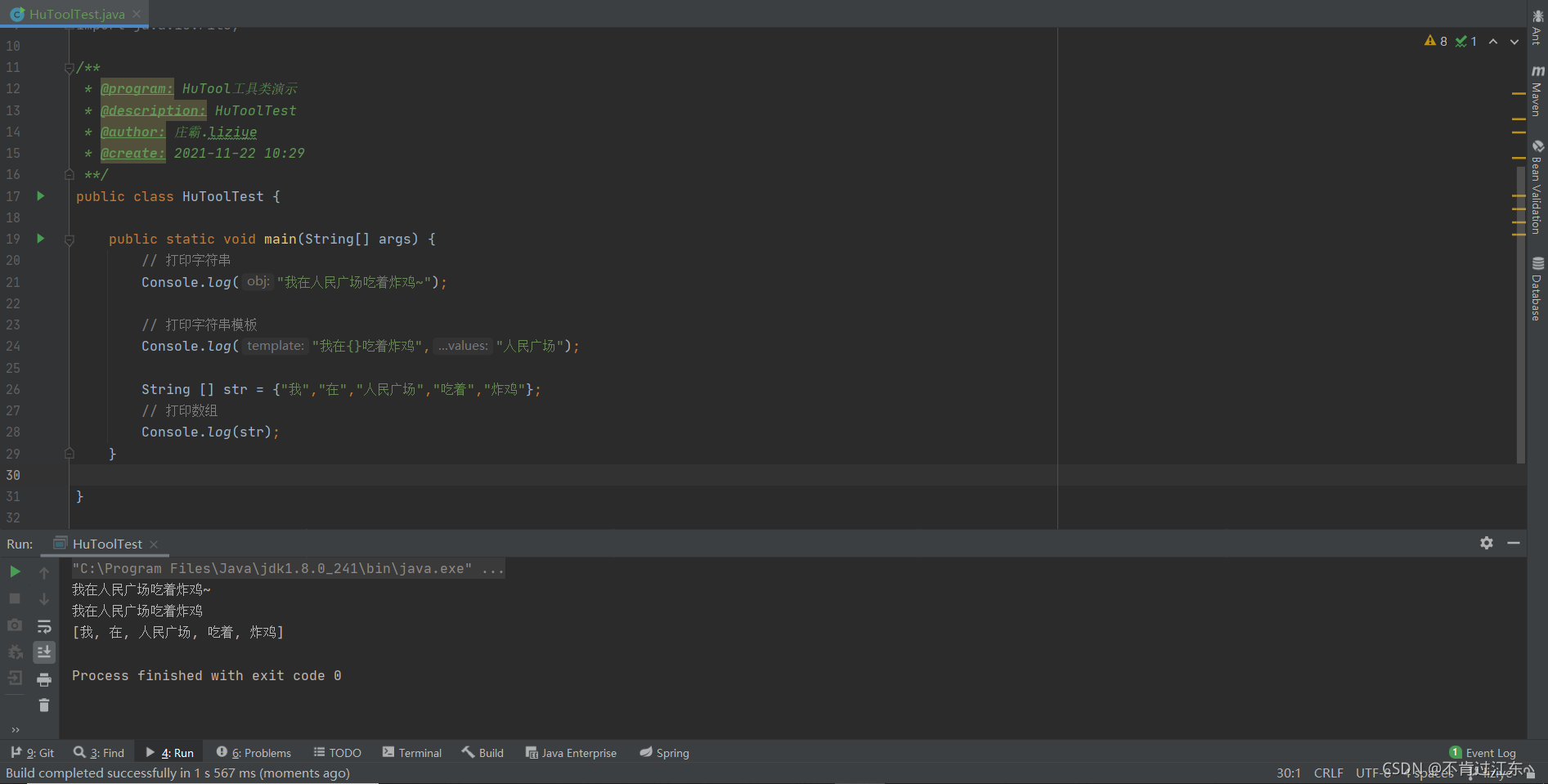Open the warnings indicator showing 8 warnings
Viewport: 1548px width, 784px height.
point(1436,41)
